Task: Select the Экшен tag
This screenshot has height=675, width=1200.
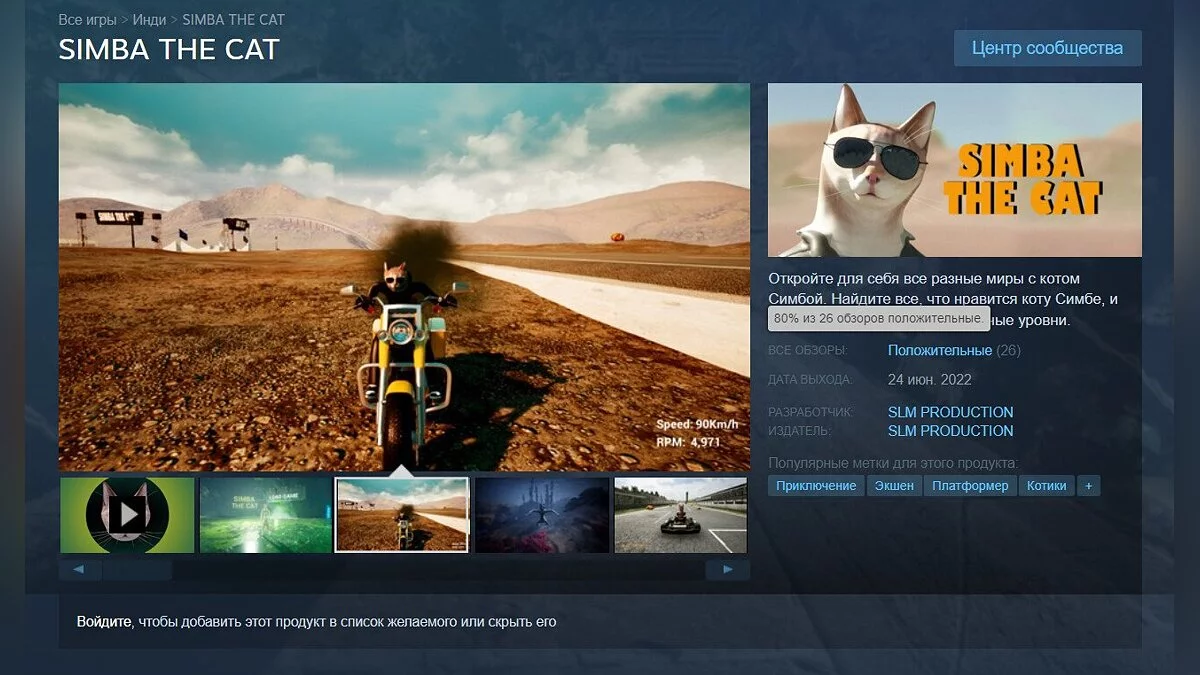Action: pos(893,486)
